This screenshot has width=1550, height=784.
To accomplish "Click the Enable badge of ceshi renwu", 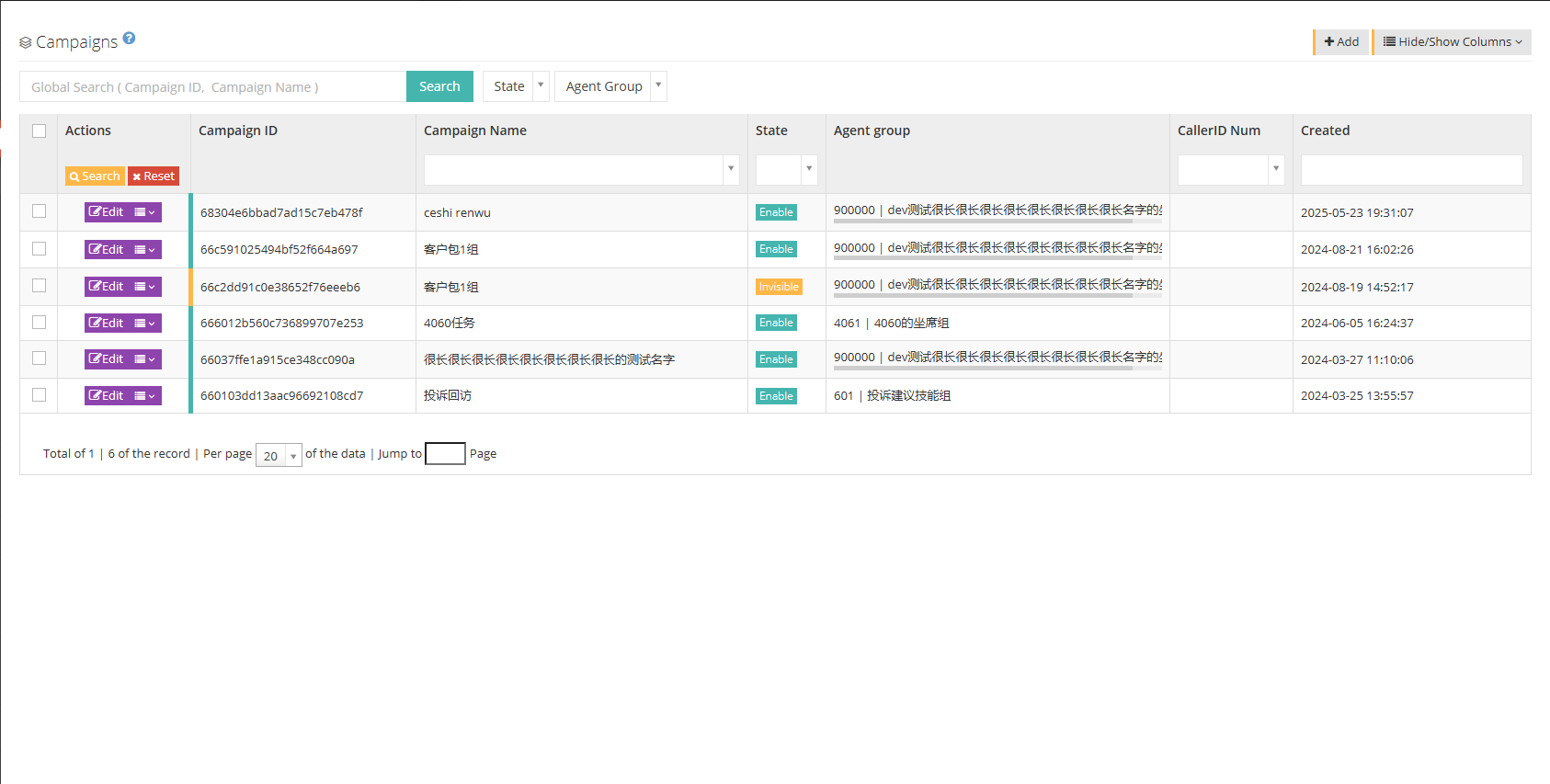I will pyautogui.click(x=776, y=212).
